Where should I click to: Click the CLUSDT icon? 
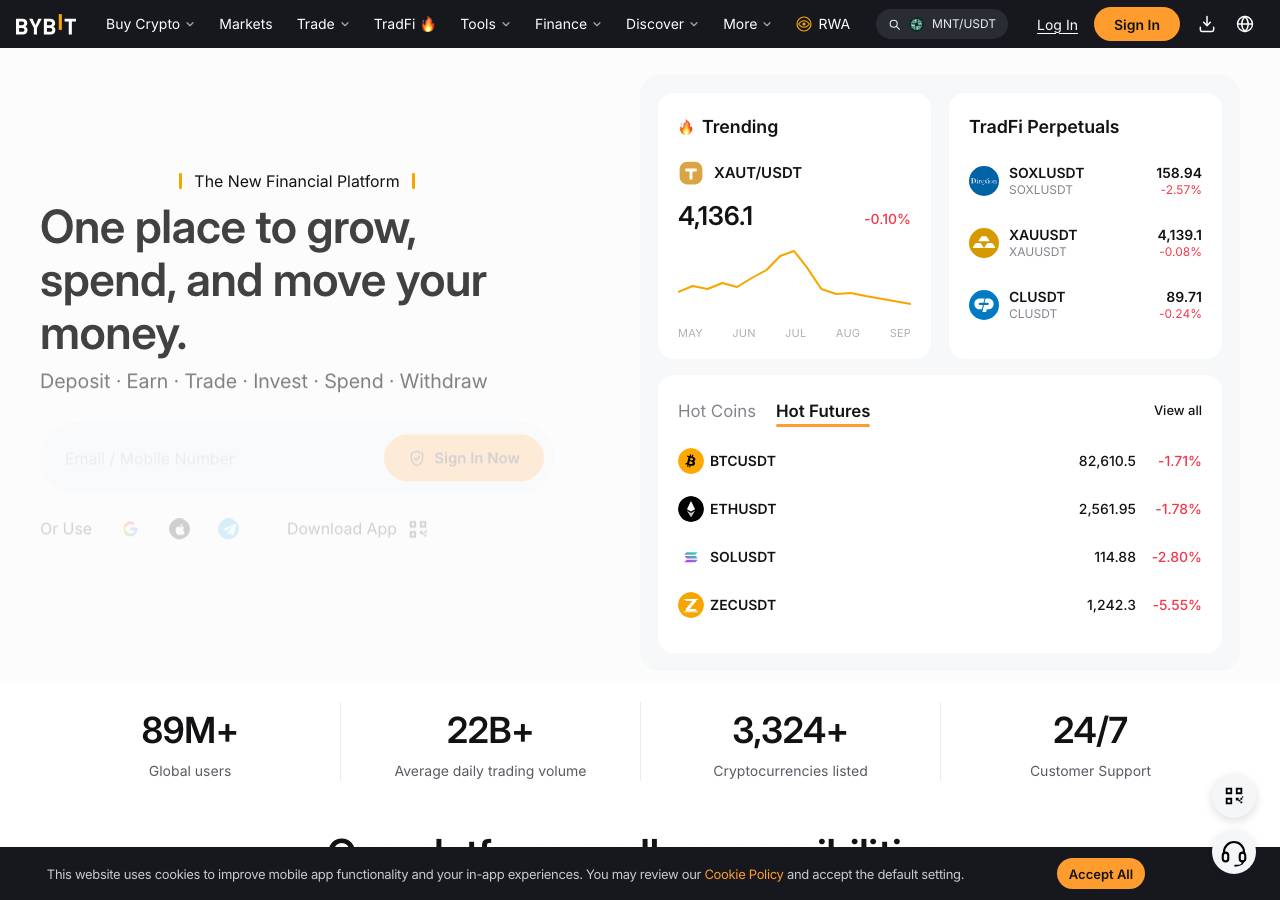(984, 305)
